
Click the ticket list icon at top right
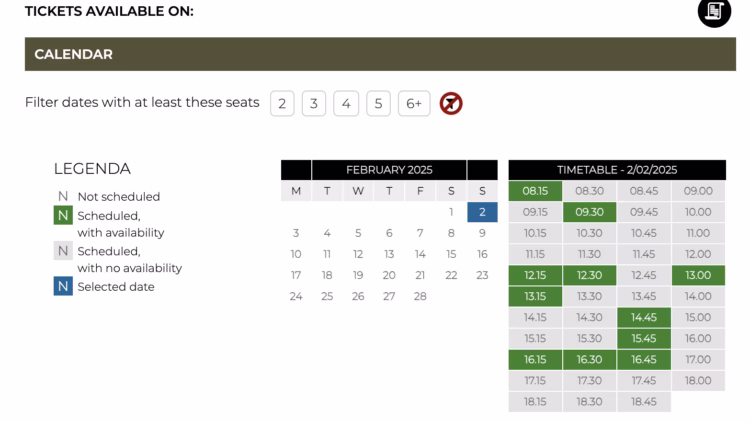coord(714,11)
